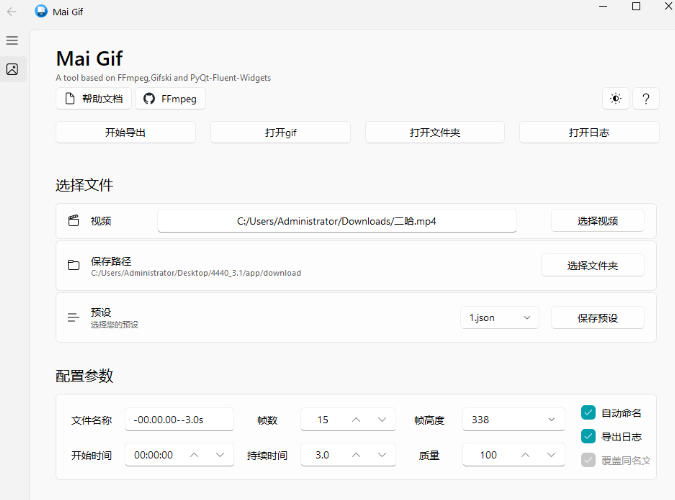
Task: Toggle the light/dark theme icon
Action: pyautogui.click(x=615, y=99)
